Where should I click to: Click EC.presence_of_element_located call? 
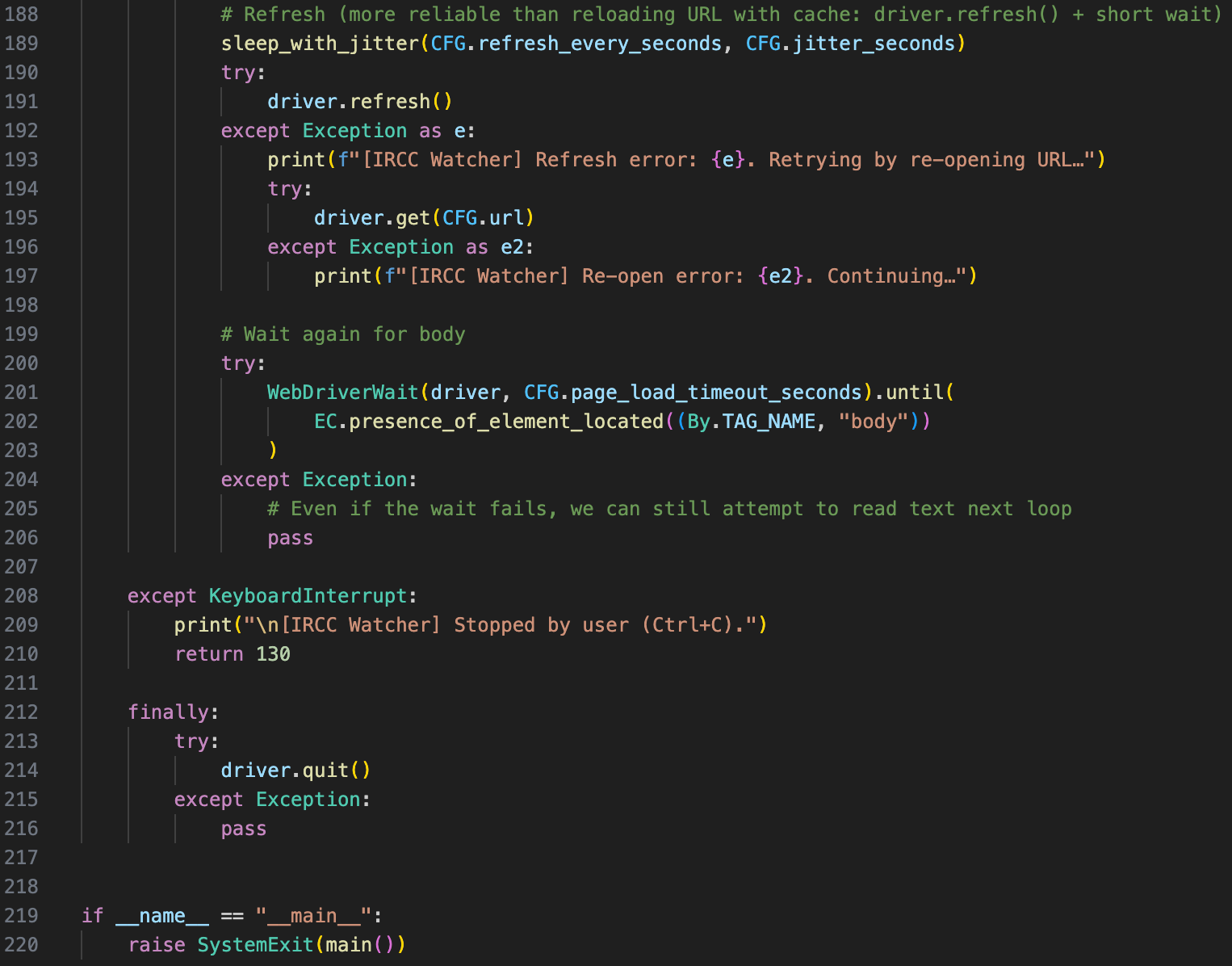pyautogui.click(x=488, y=422)
